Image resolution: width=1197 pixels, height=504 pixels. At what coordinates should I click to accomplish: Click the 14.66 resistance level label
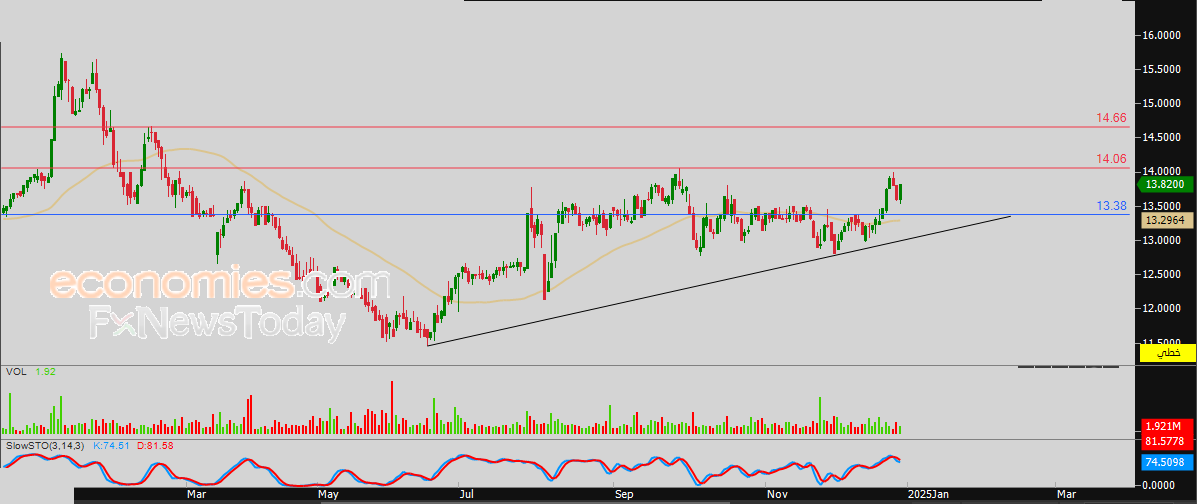click(x=1112, y=118)
